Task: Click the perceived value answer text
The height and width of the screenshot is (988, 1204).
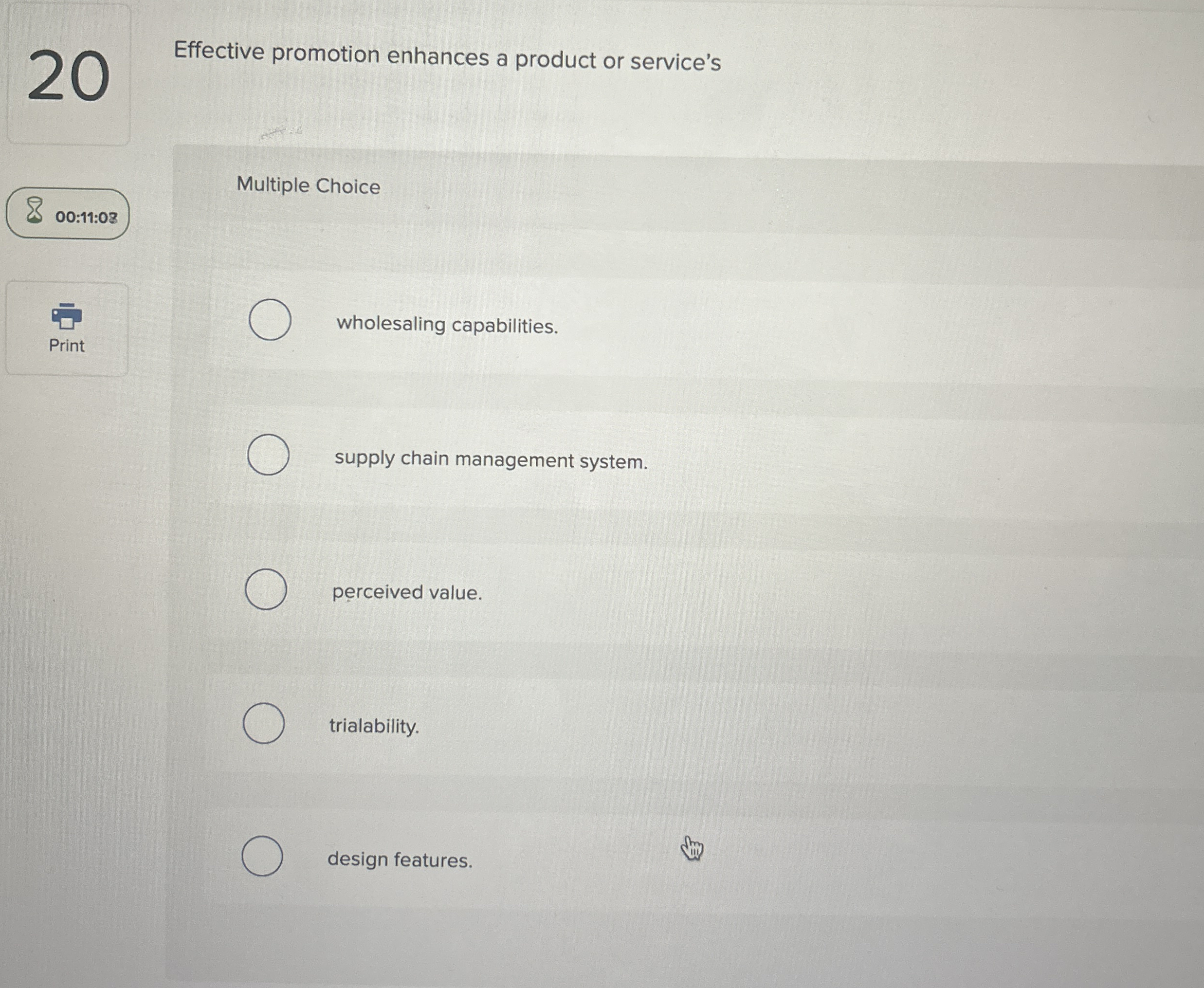Action: [406, 593]
